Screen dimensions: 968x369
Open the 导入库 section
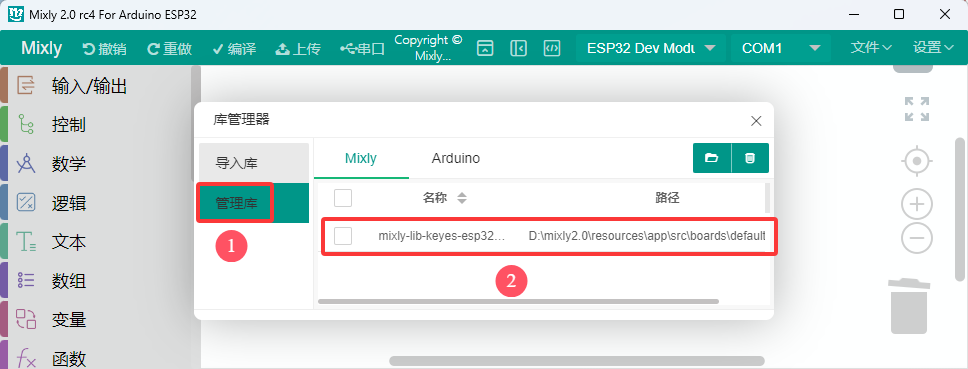(x=254, y=163)
